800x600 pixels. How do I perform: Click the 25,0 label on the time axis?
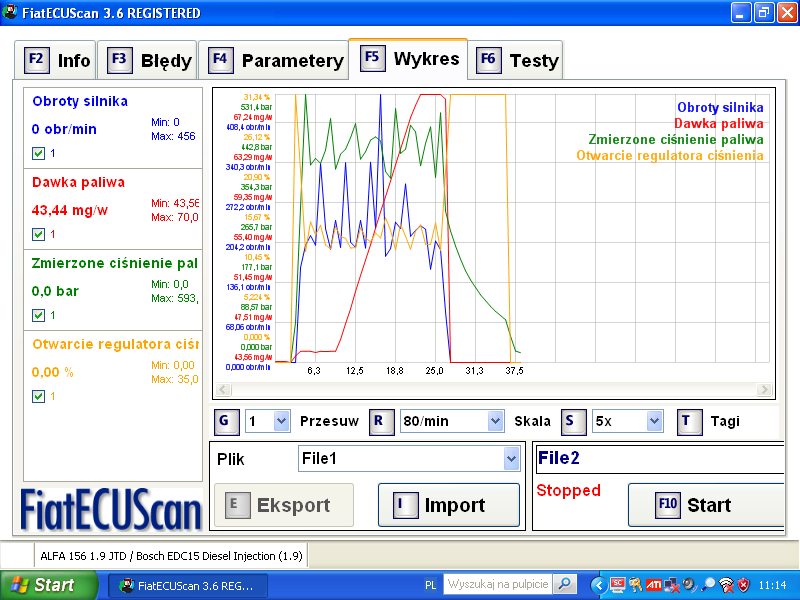coord(434,371)
